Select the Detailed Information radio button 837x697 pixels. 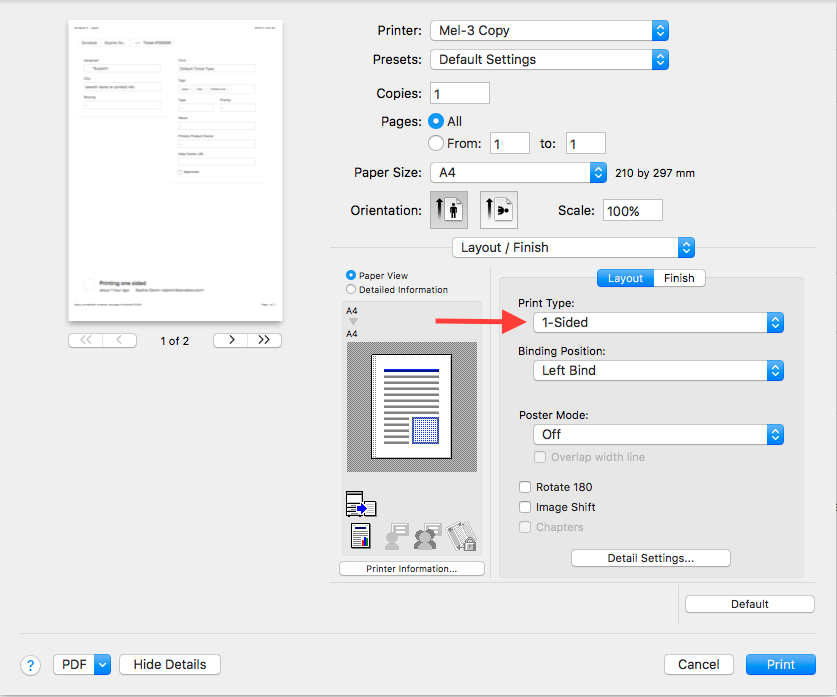pos(351,290)
